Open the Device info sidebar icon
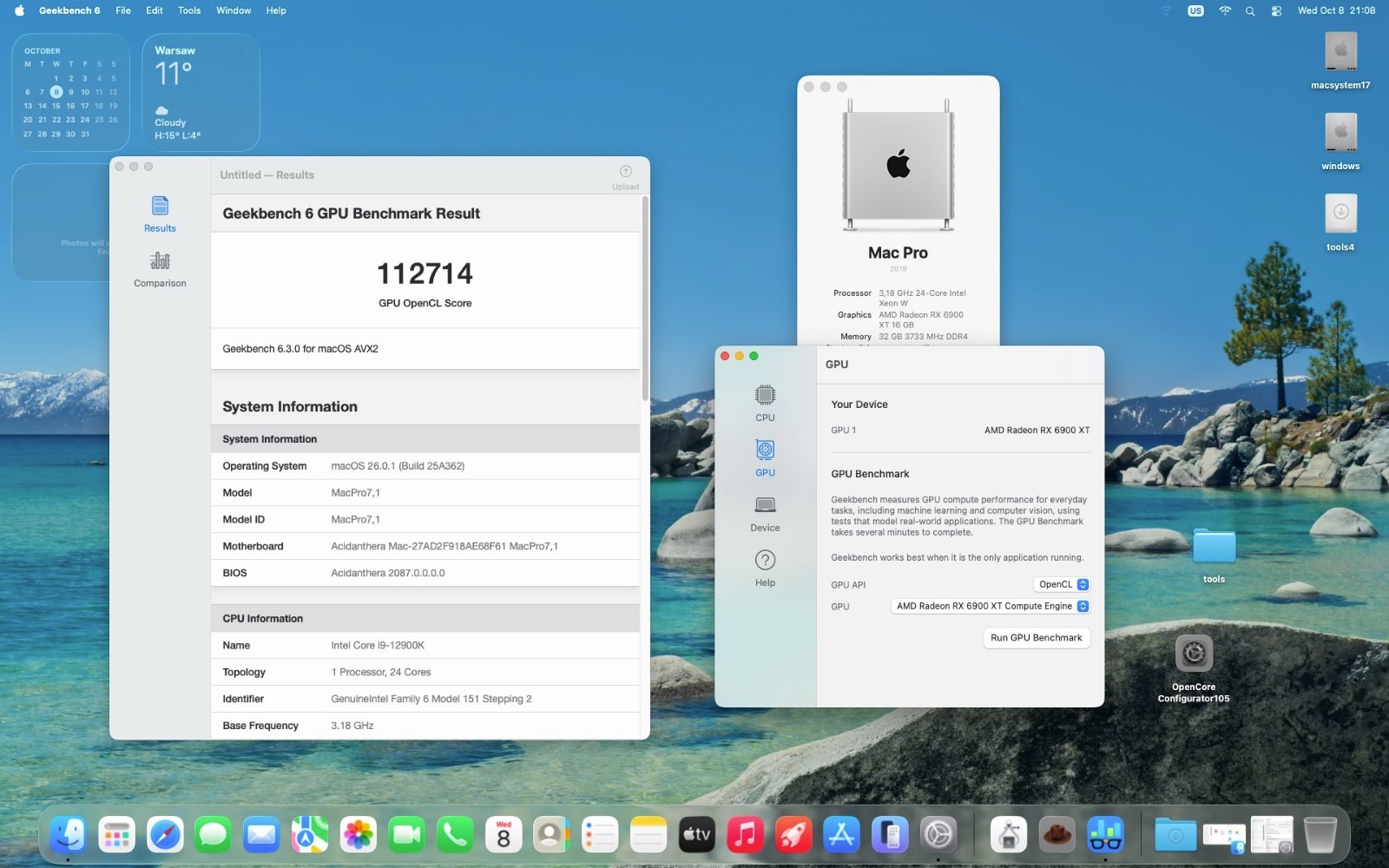The height and width of the screenshot is (868, 1389). 765,513
